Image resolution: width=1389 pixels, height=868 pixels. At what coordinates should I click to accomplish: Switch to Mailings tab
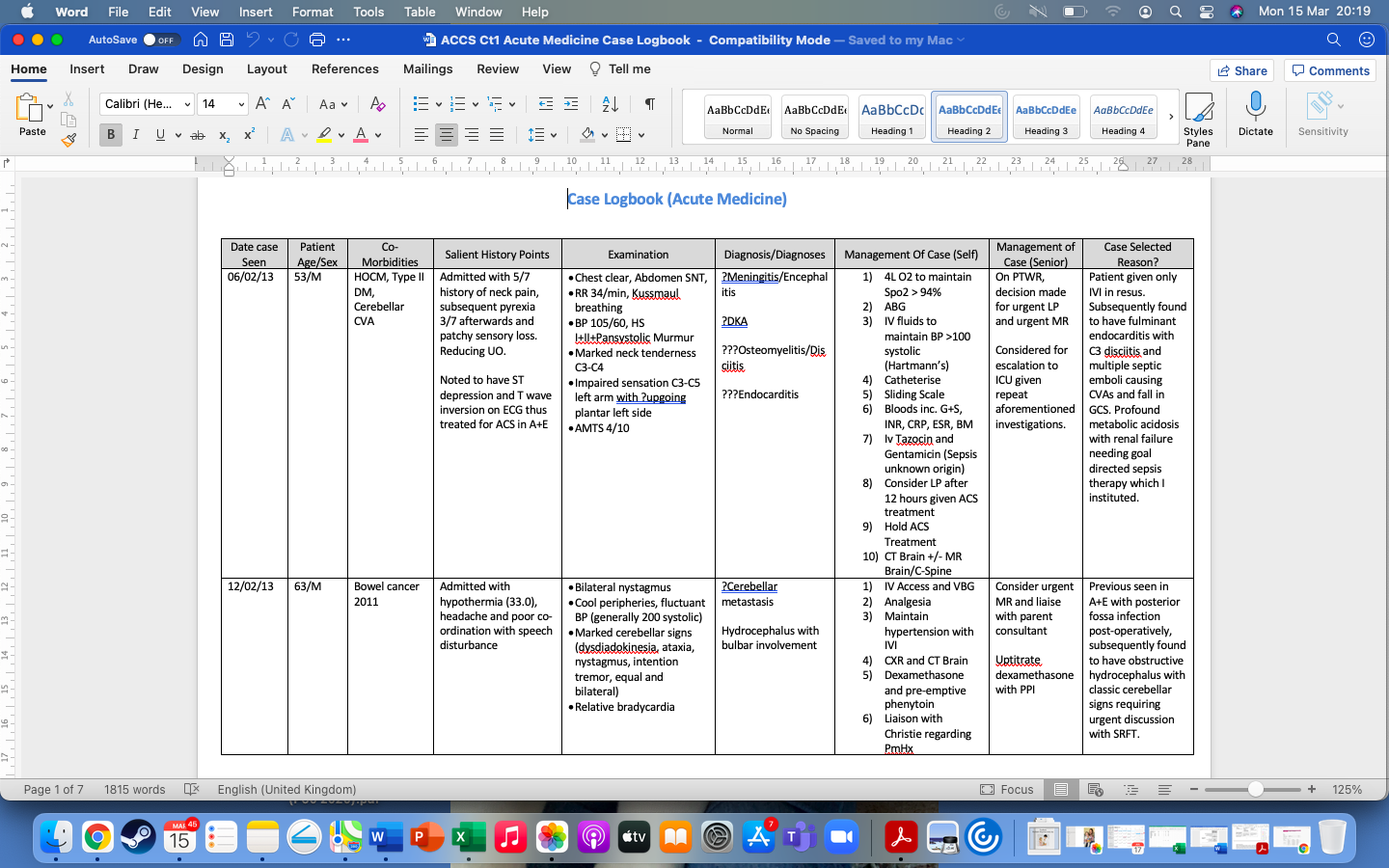coord(428,69)
